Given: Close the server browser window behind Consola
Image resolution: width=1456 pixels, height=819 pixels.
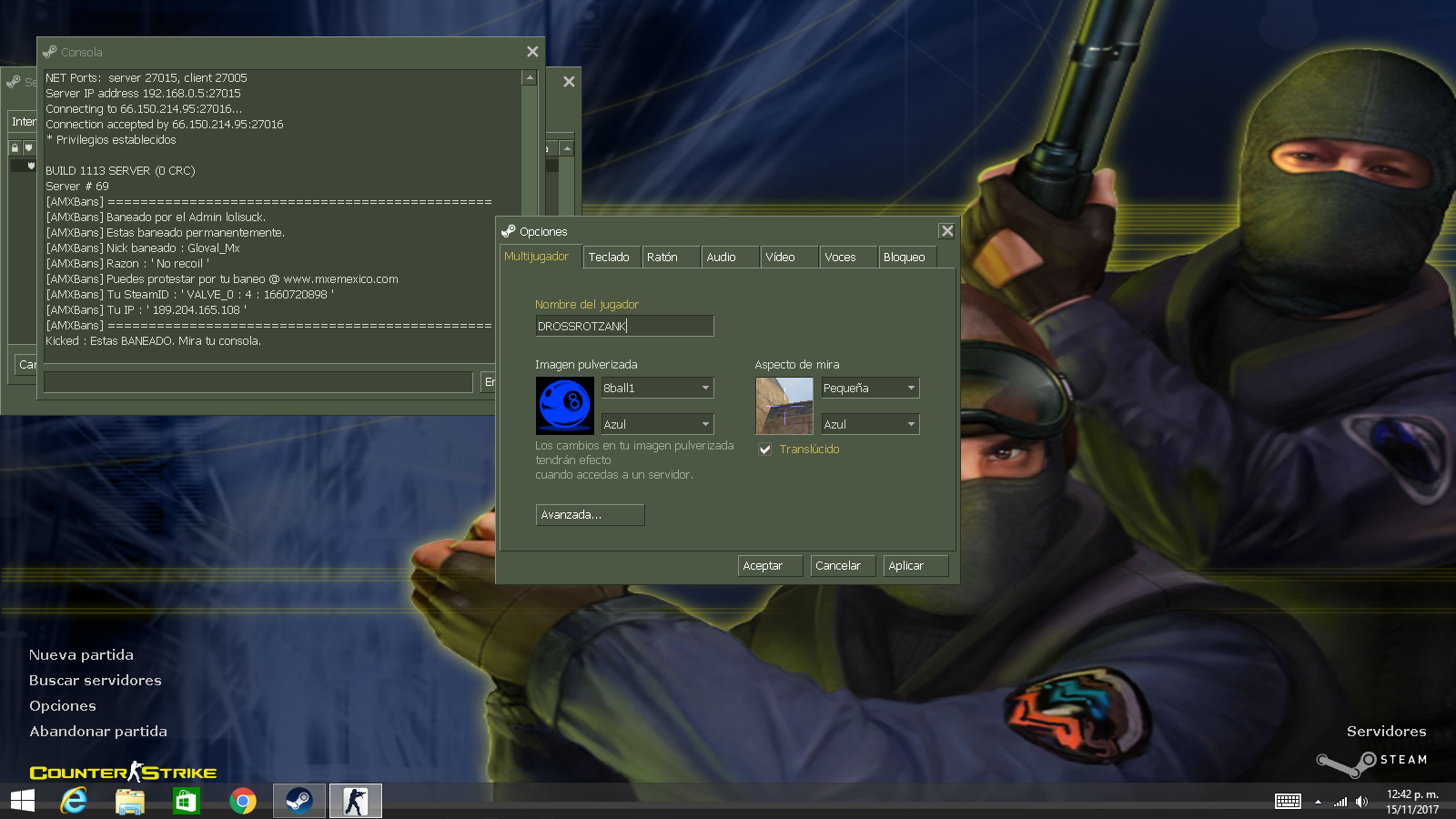Looking at the screenshot, I should pyautogui.click(x=569, y=82).
